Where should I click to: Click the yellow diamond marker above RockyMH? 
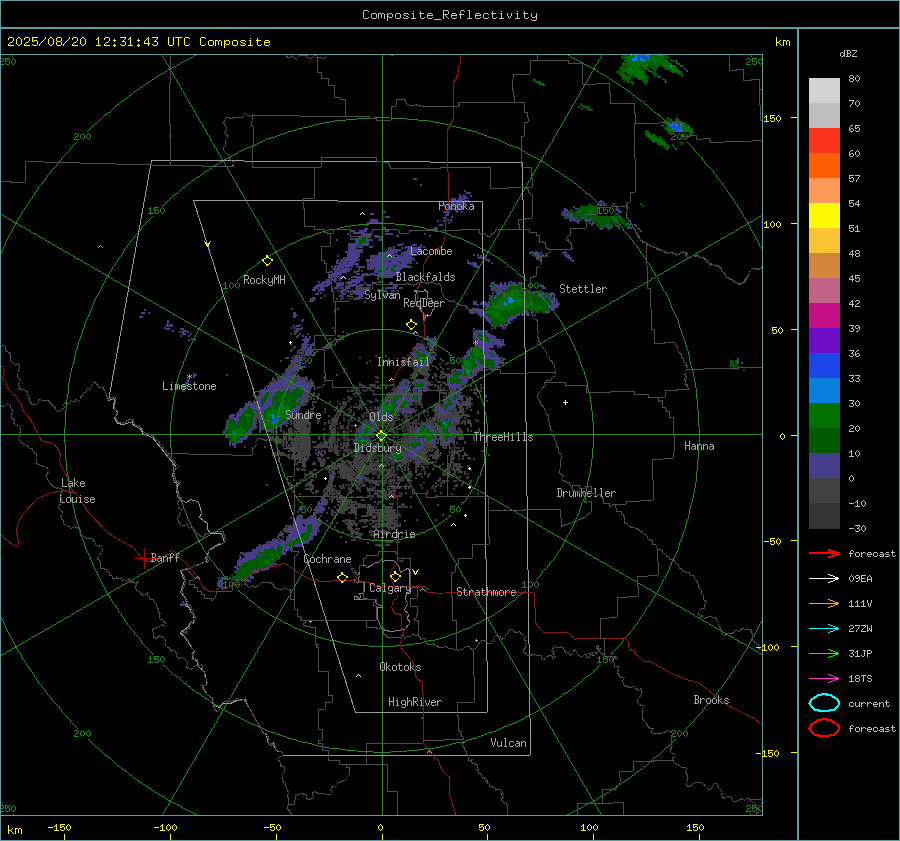267,261
